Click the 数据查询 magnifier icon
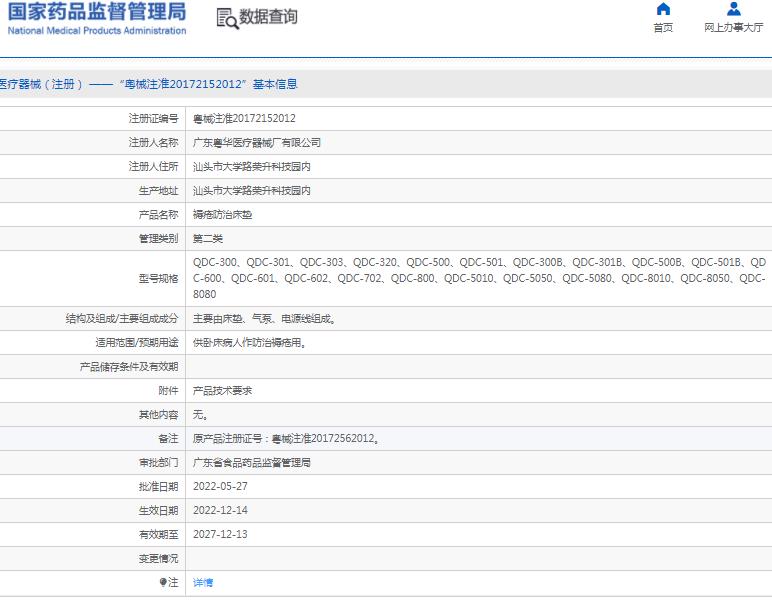This screenshot has width=772, height=602. (x=227, y=18)
